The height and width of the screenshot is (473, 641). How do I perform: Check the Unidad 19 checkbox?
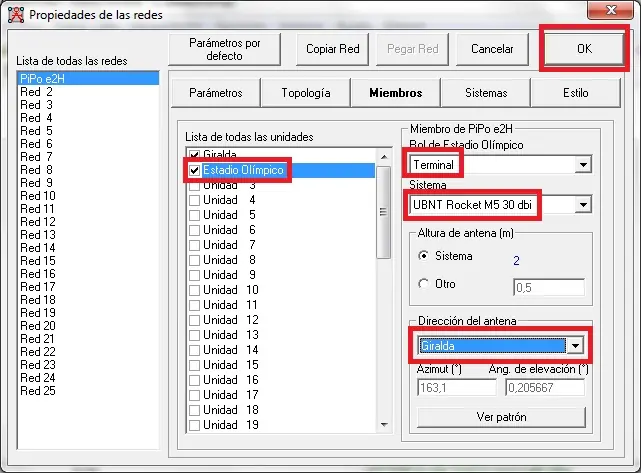point(195,425)
